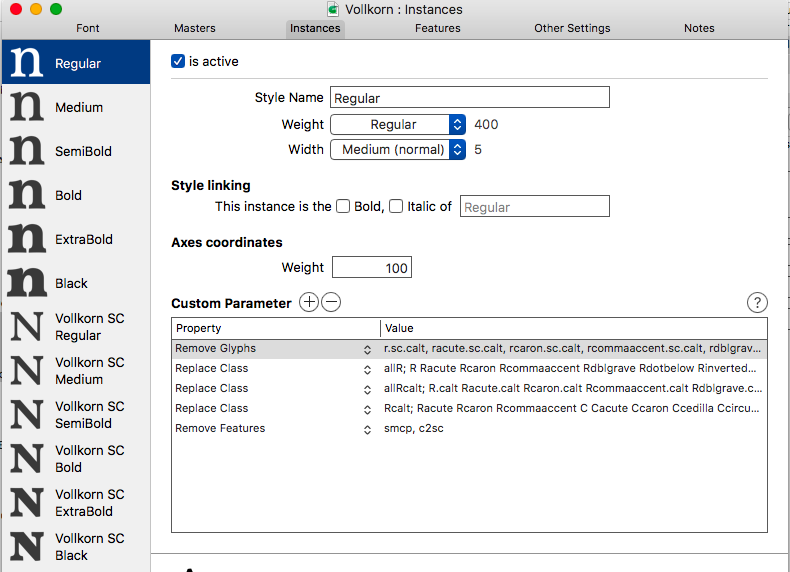Open the Width dropdown set to Medium (normal)
Image resolution: width=790 pixels, height=572 pixels.
pos(398,150)
